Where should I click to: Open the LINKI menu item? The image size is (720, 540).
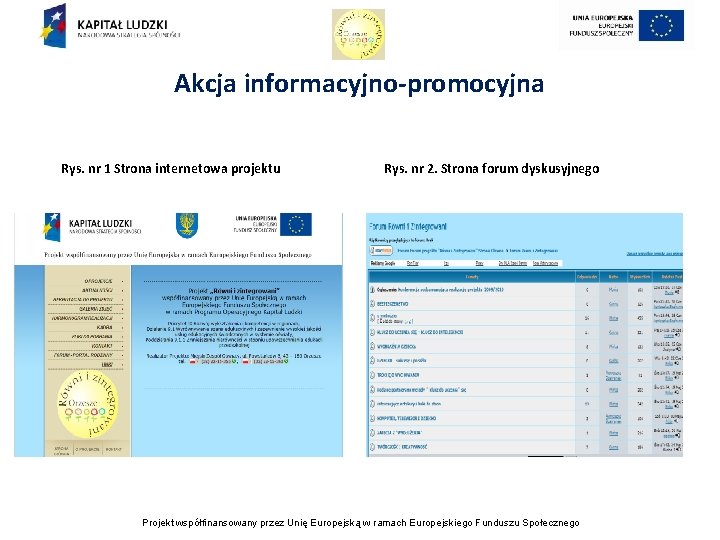[x=107, y=364]
